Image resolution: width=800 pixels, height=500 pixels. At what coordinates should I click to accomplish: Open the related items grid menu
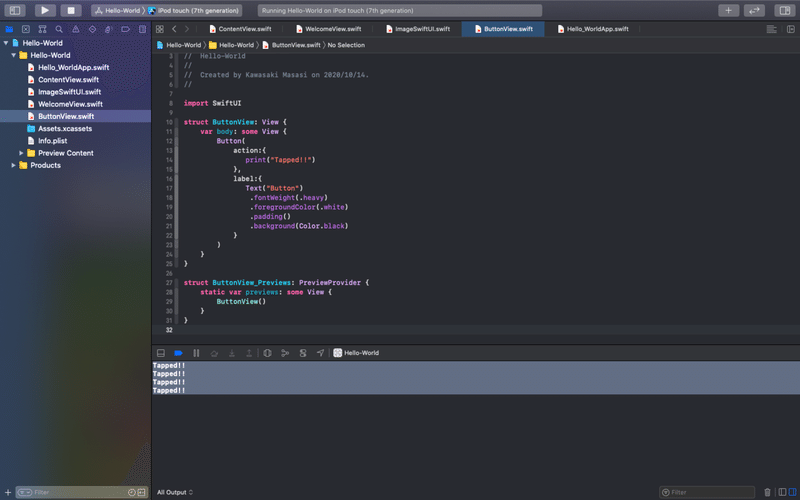point(160,29)
